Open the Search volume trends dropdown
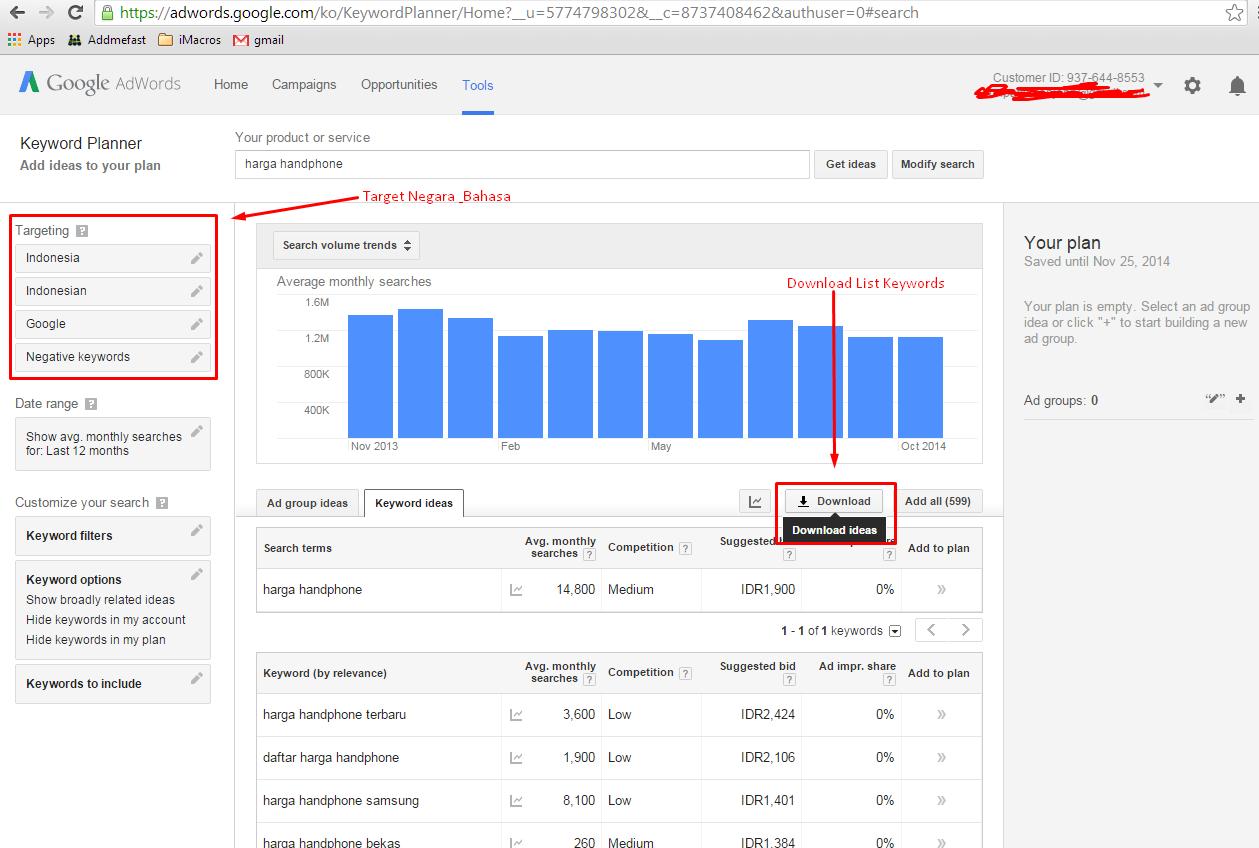 click(346, 245)
